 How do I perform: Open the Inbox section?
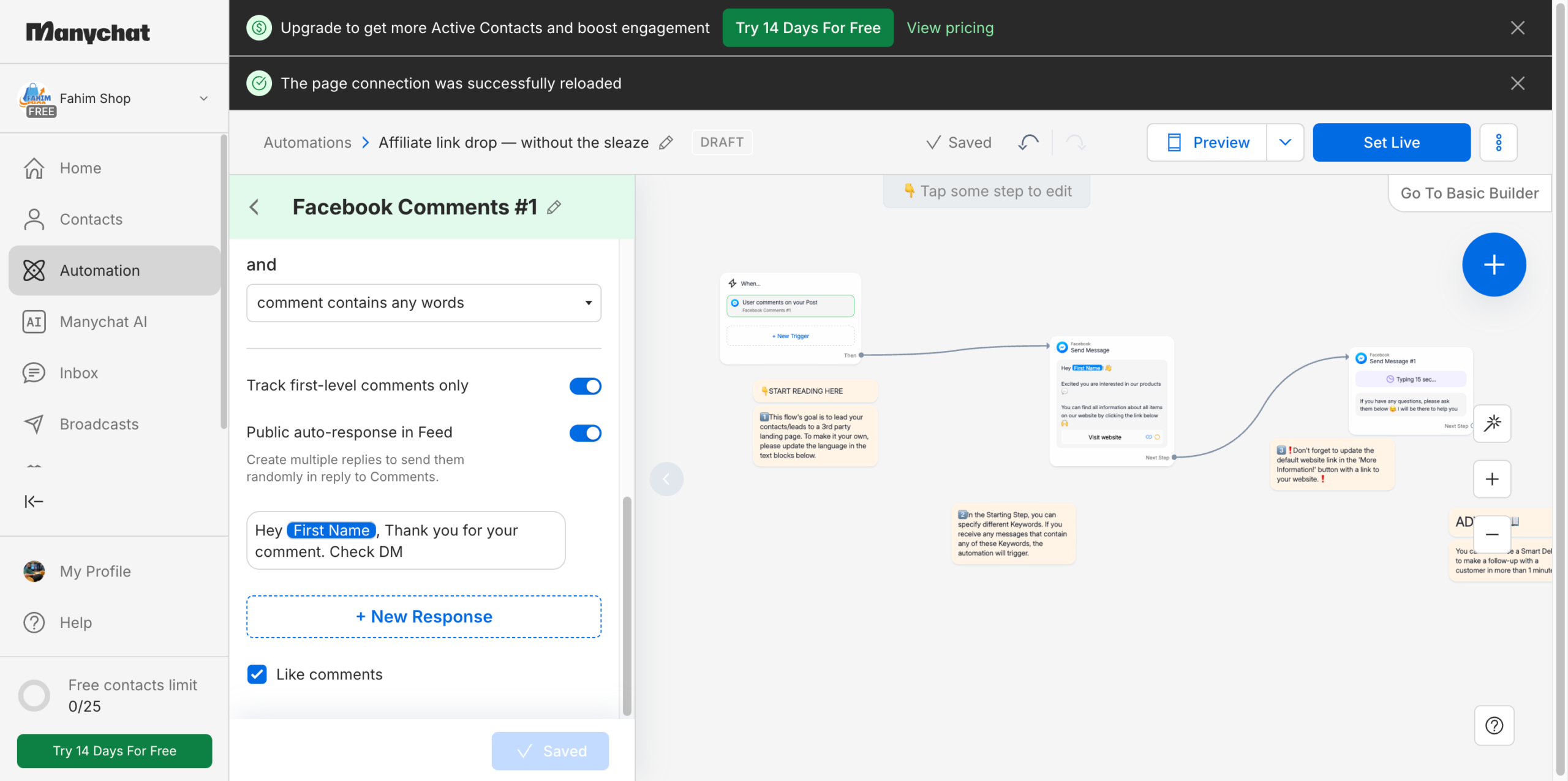(114, 373)
